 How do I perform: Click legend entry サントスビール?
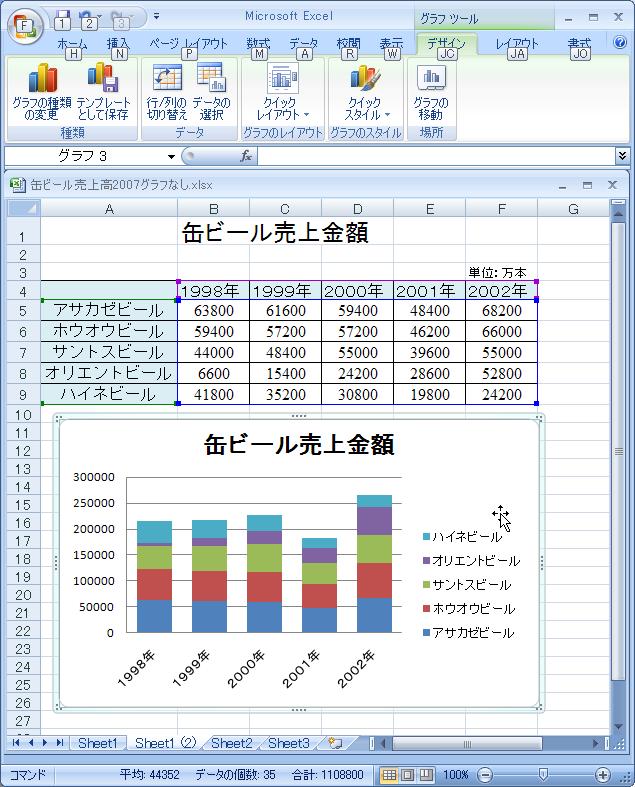click(467, 585)
